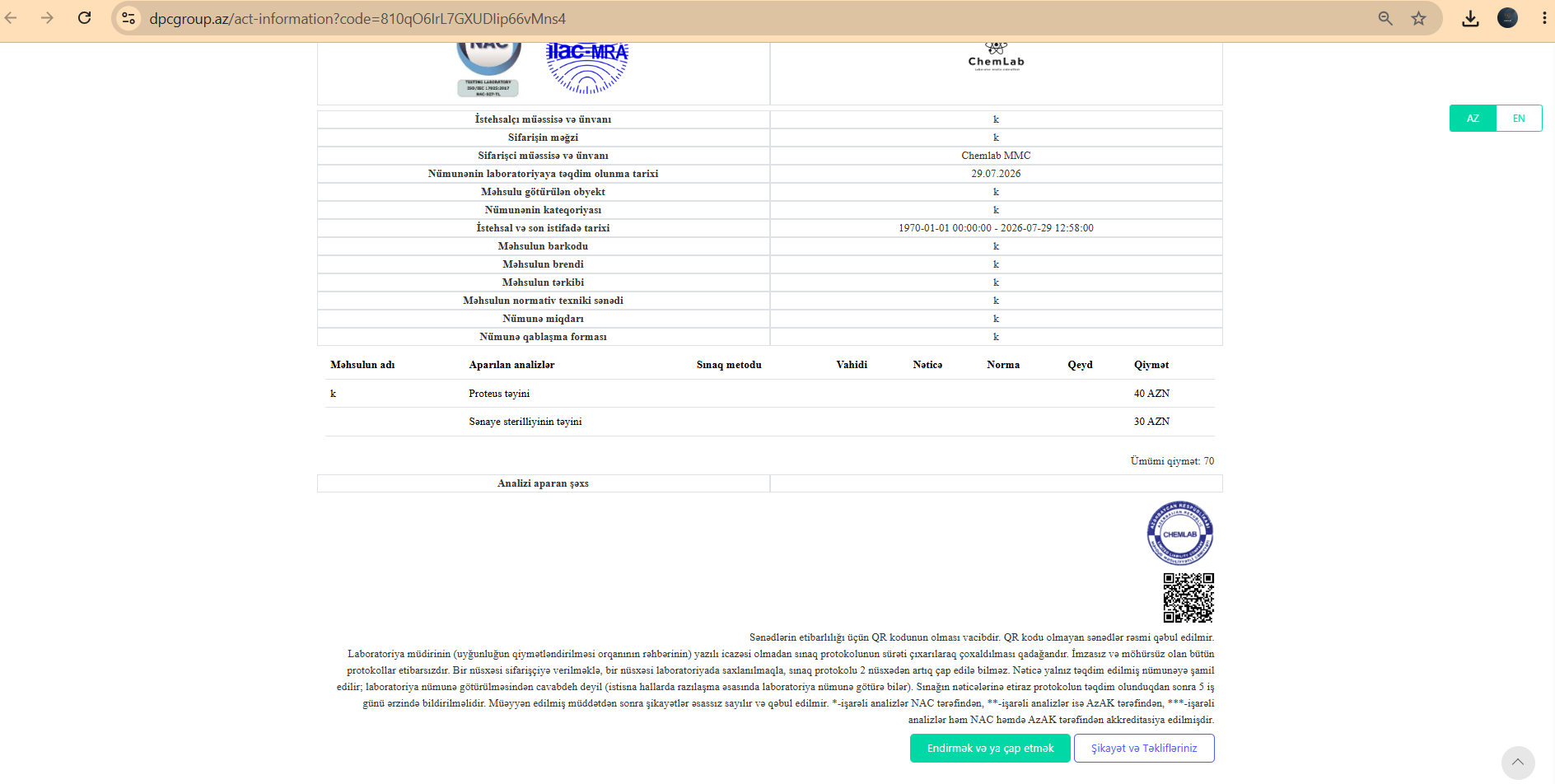
Task: Click 'Sifarişçi müəssisə və ünvanı' label
Action: pyautogui.click(x=543, y=156)
